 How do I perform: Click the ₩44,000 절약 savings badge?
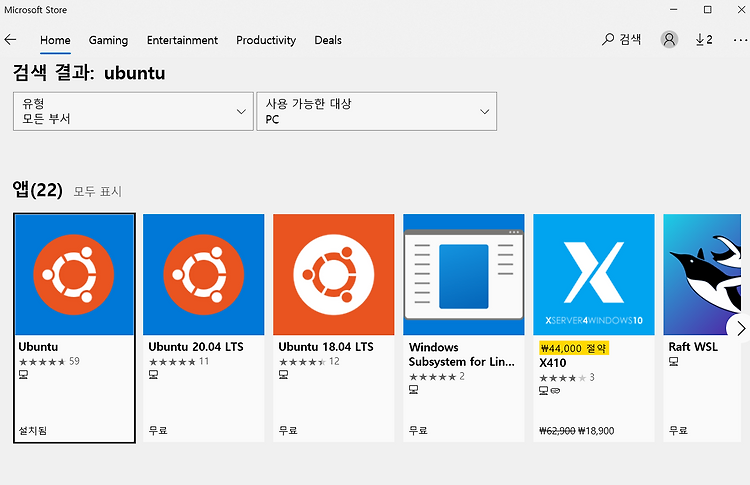tap(574, 348)
